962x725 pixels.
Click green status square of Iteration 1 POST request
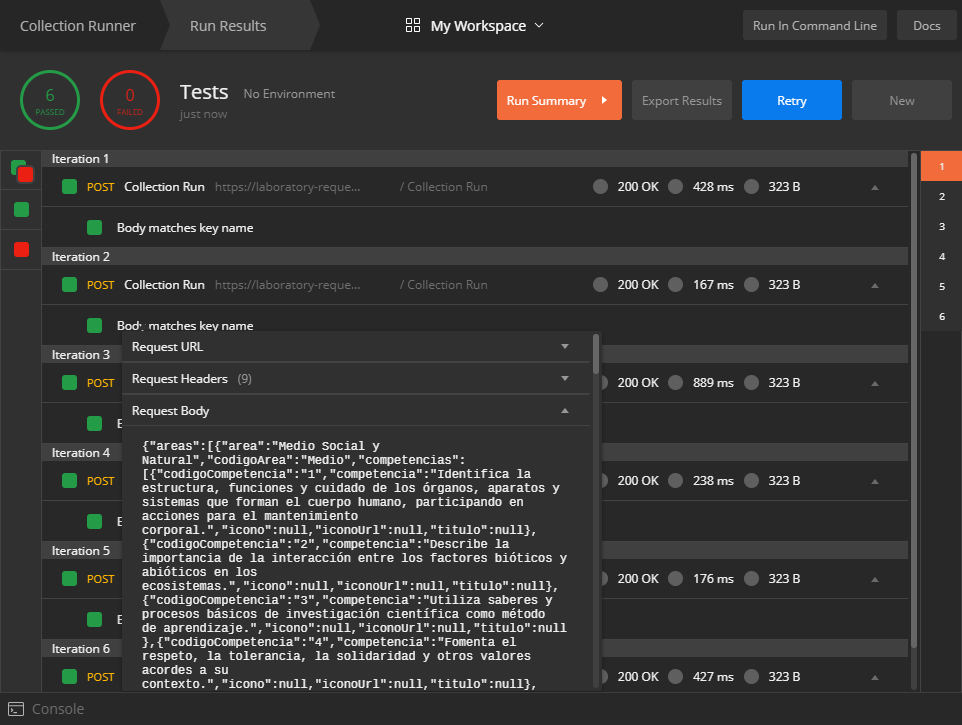69,186
